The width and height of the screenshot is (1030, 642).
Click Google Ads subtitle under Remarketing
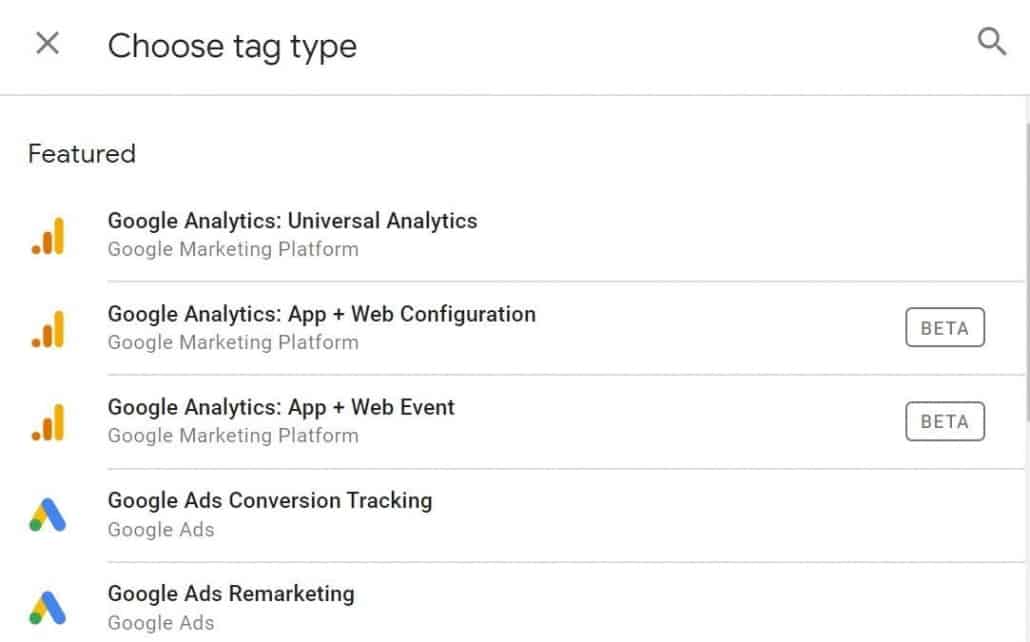point(161,622)
